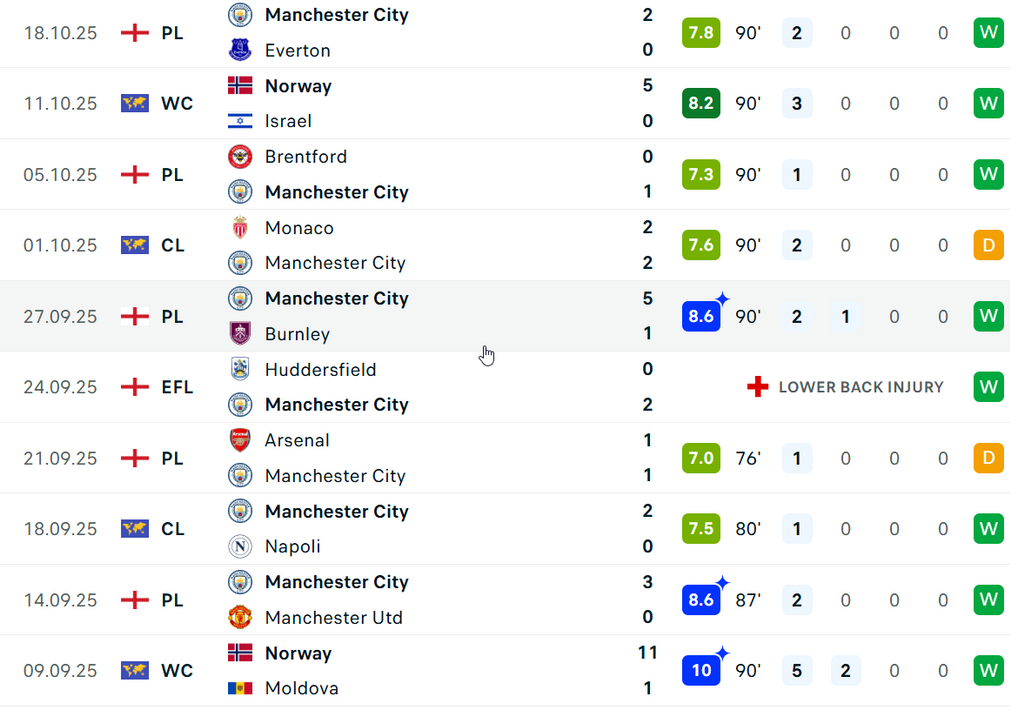The image size is (1024, 717).
Task: Select the 24.09.25 EFL match row date
Action: pos(60,387)
